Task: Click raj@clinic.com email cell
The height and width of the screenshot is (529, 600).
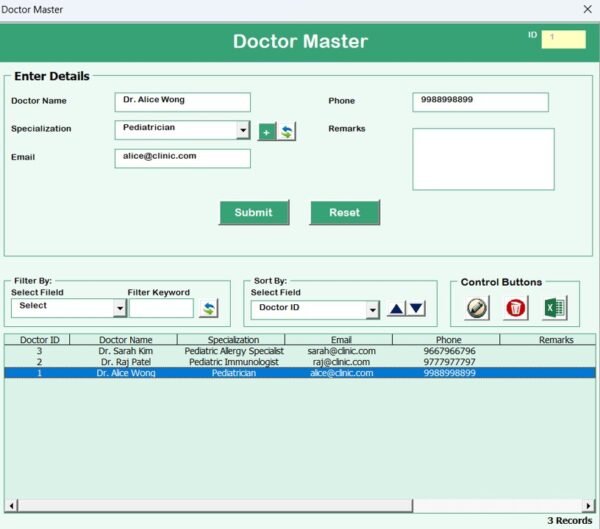Action: coord(341,362)
